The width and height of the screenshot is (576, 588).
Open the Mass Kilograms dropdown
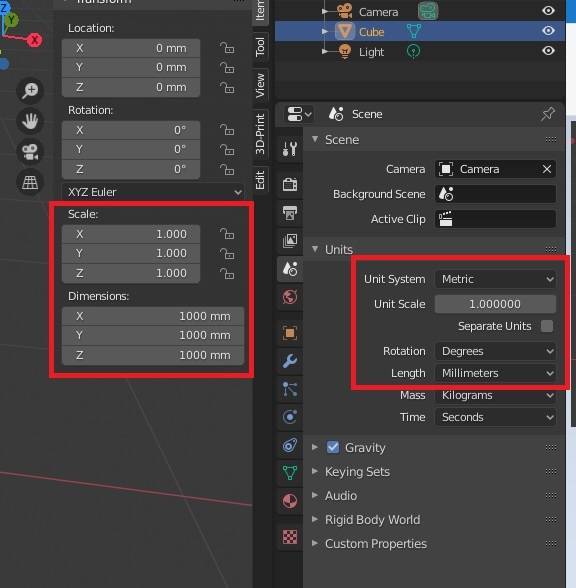pos(495,395)
